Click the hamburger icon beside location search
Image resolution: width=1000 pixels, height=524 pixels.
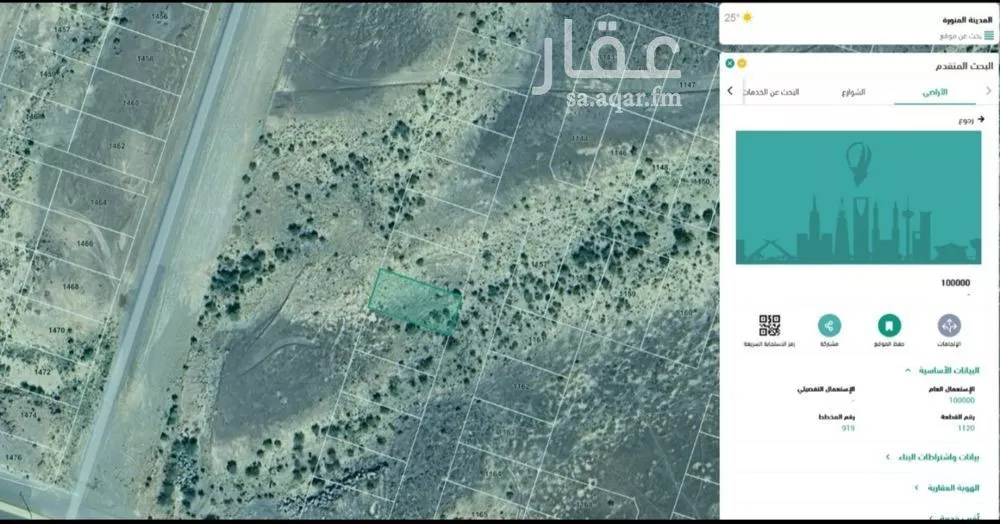989,35
